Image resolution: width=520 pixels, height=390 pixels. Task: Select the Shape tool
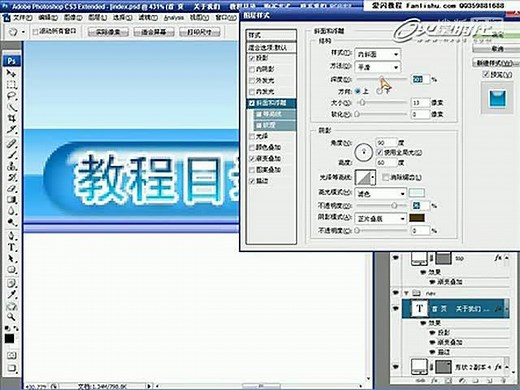(x=11, y=270)
